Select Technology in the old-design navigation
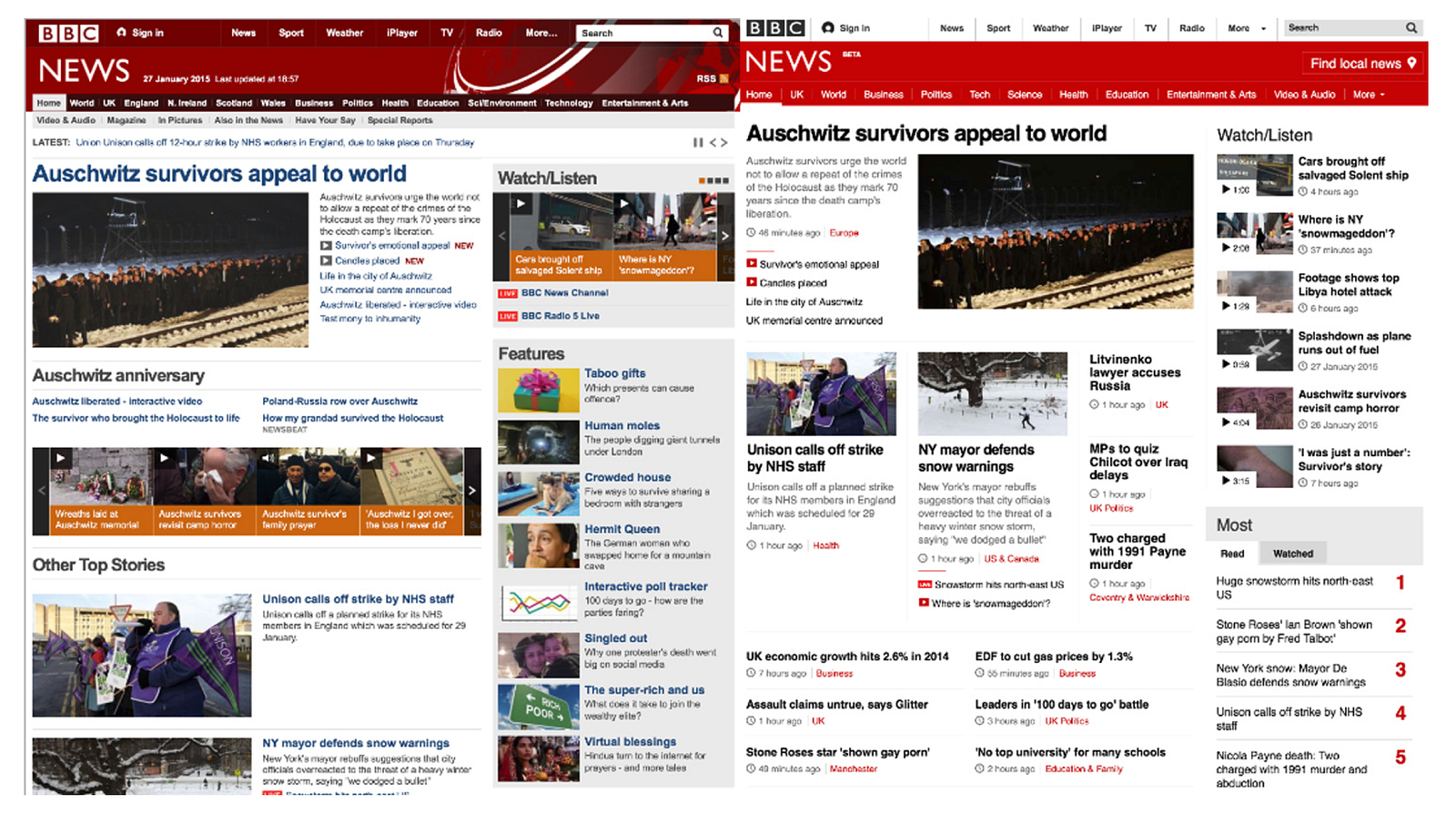 coord(569,103)
